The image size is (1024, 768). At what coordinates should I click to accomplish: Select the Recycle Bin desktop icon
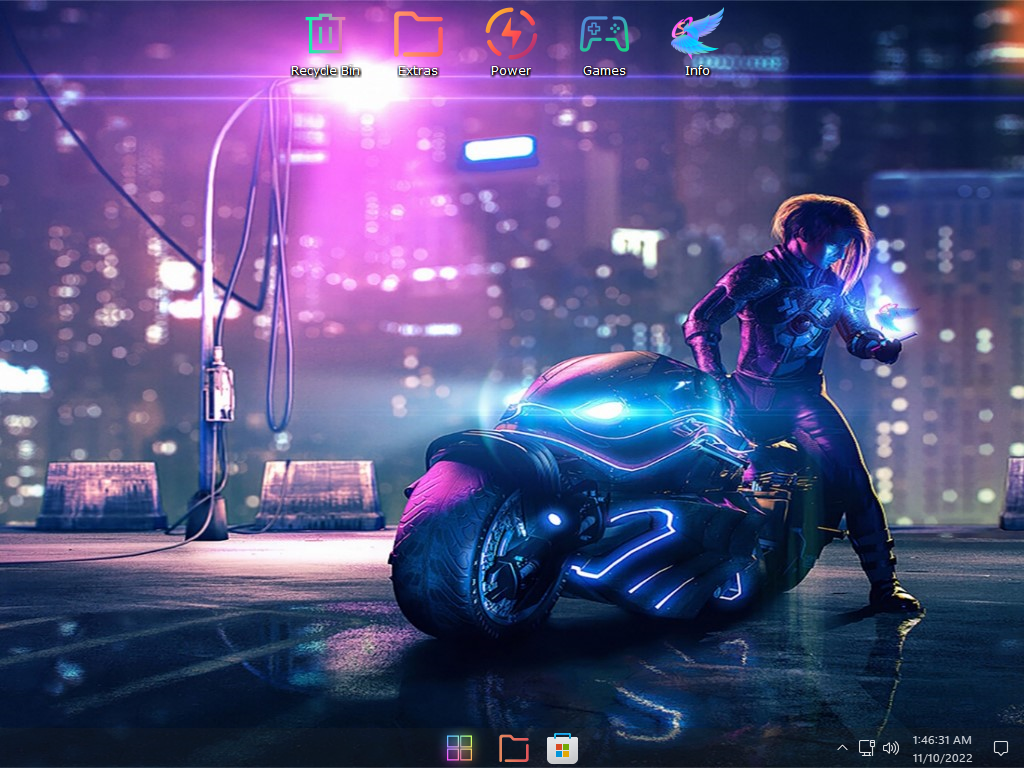325,34
